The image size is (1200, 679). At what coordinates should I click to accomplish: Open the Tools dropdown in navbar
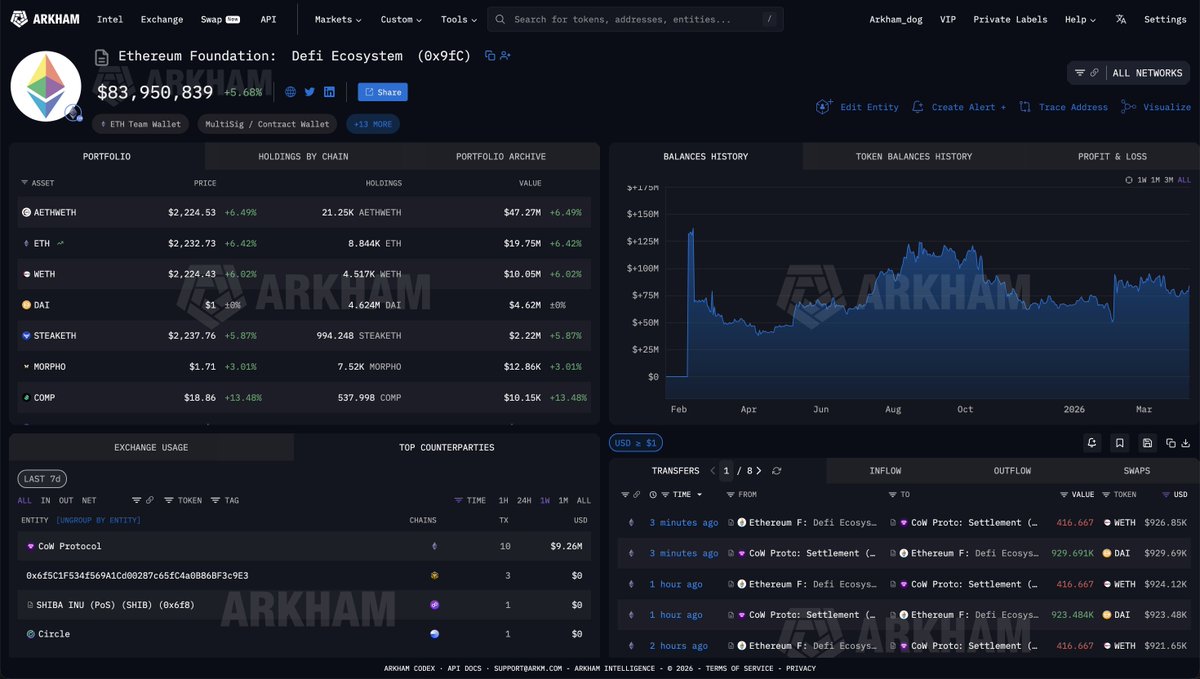(459, 19)
